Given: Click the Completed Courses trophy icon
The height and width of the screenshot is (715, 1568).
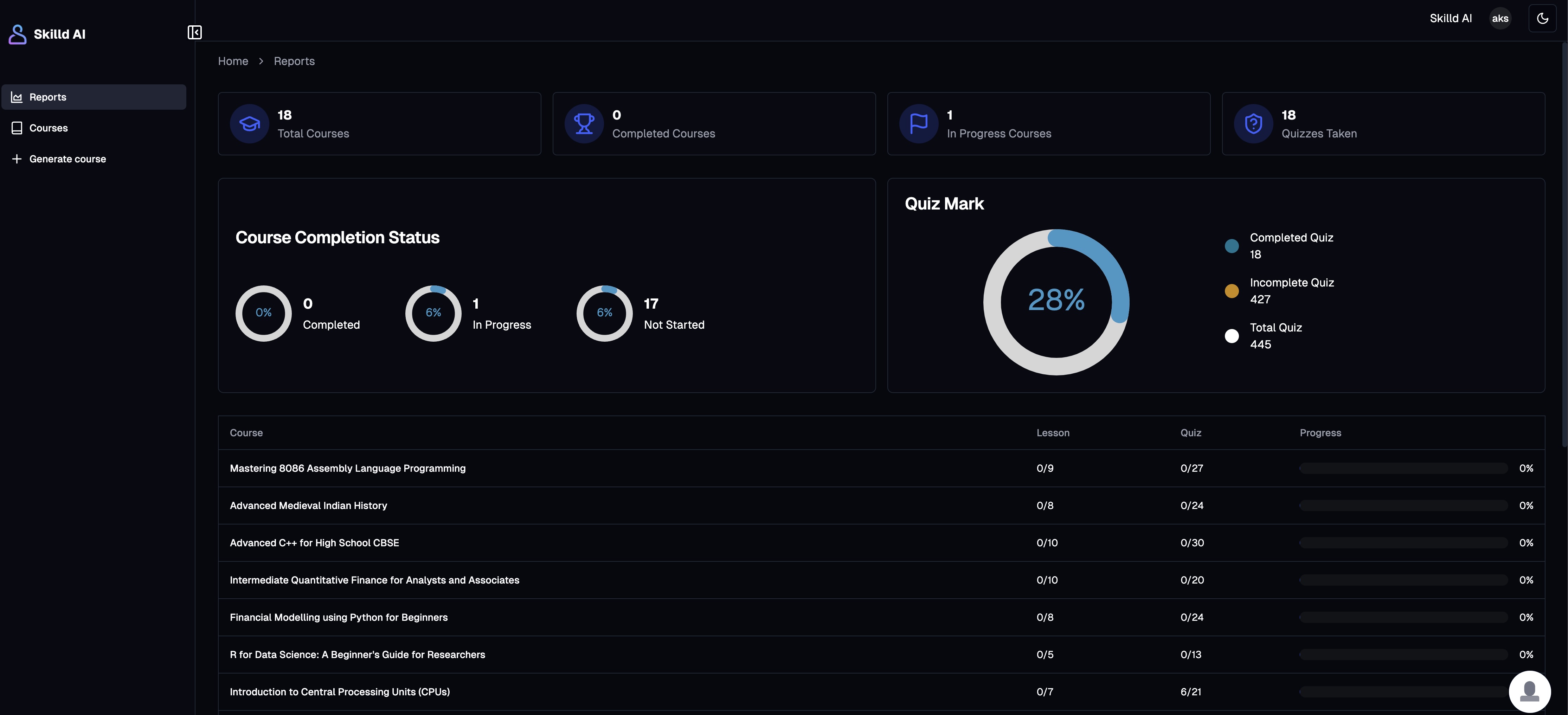Looking at the screenshot, I should pos(584,124).
